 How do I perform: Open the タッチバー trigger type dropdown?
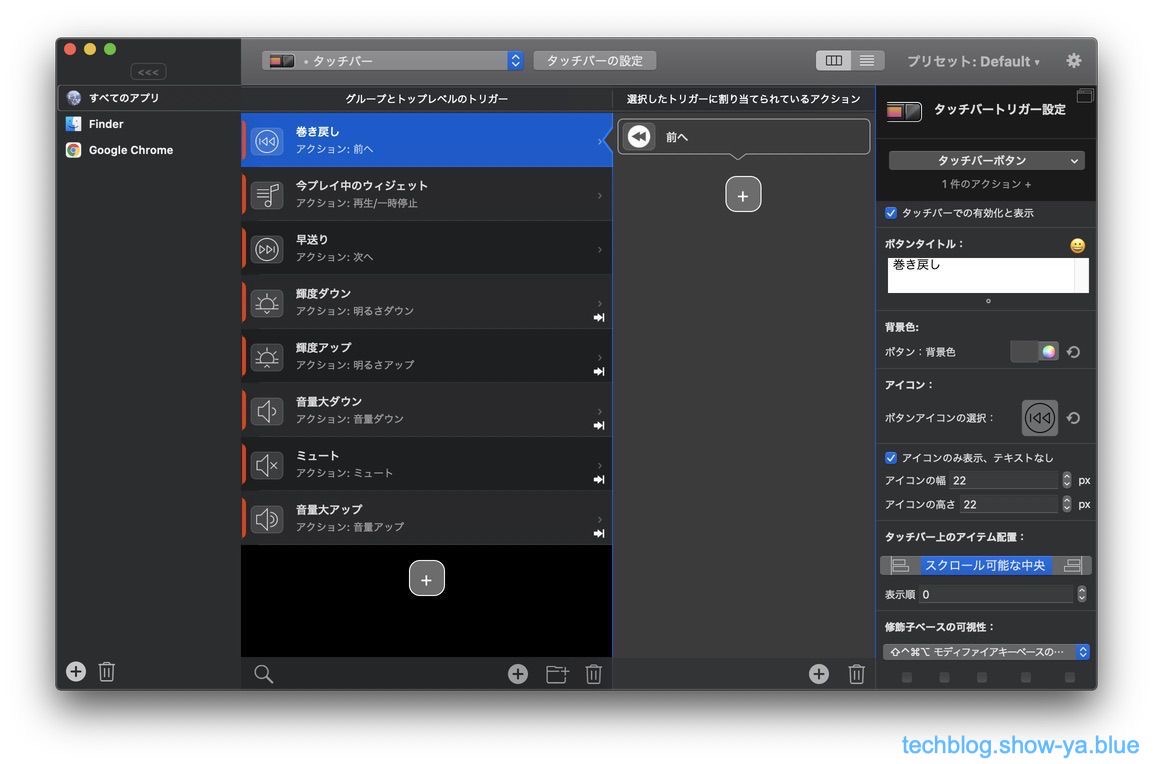392,61
